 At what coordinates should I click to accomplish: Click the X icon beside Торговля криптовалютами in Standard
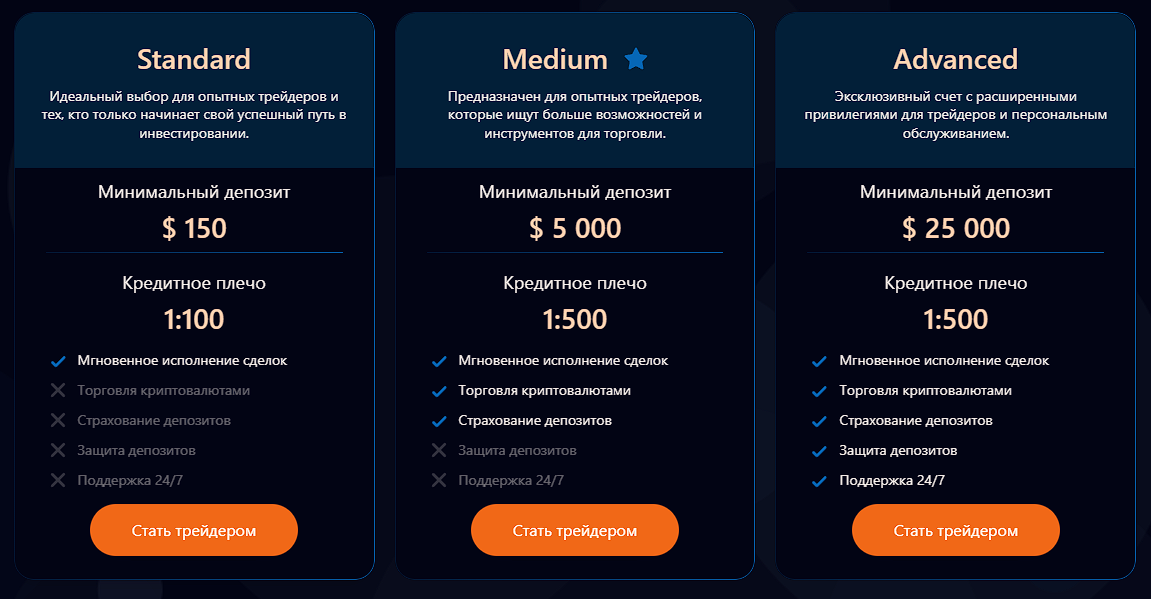tap(57, 391)
